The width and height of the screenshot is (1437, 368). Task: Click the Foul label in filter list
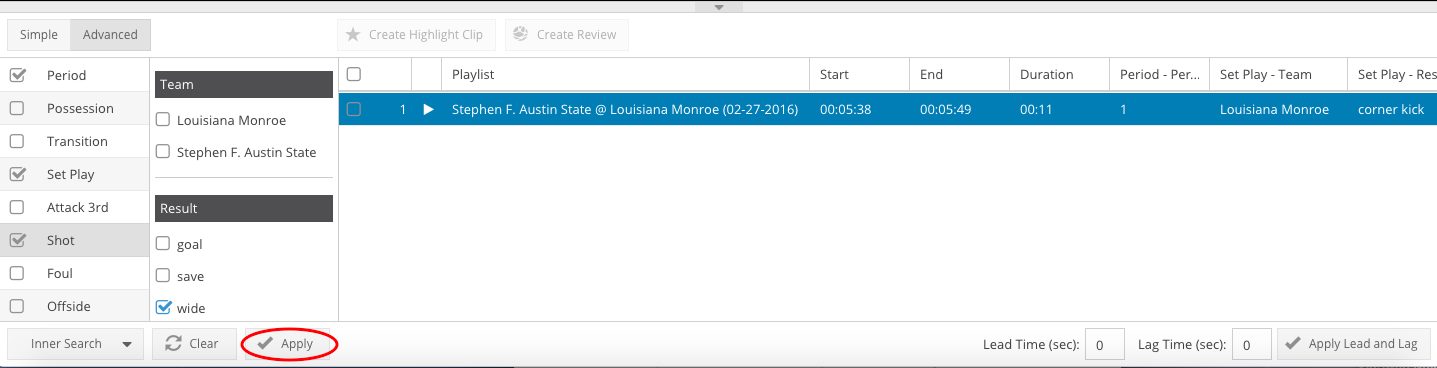60,273
